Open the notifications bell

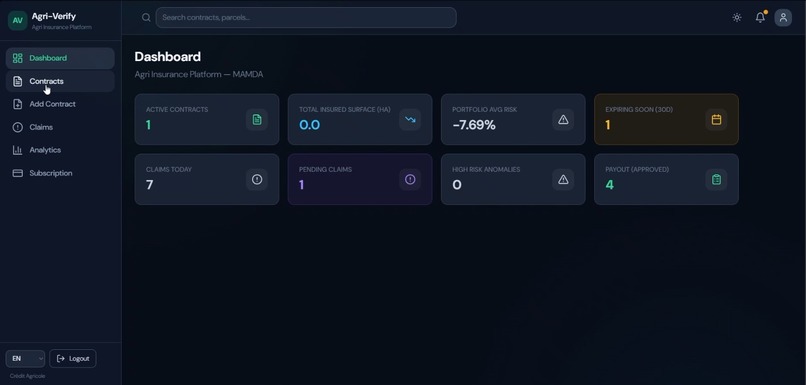(x=760, y=17)
